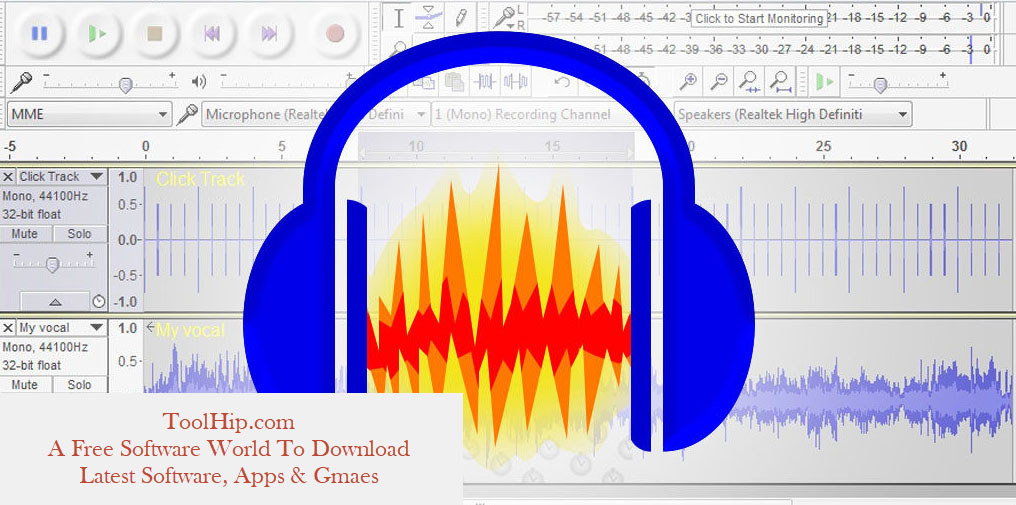Click the recording meter to start monitoring
The image size is (1016, 505).
tap(758, 18)
